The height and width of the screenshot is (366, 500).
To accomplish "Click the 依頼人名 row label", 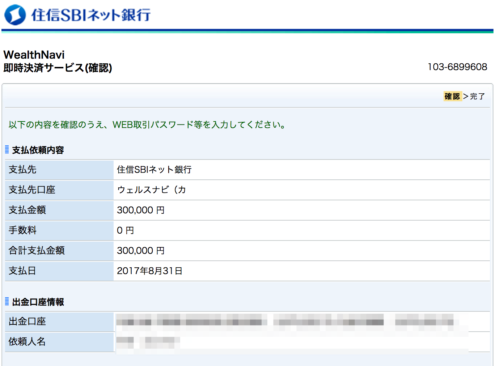I will [x=27, y=342].
